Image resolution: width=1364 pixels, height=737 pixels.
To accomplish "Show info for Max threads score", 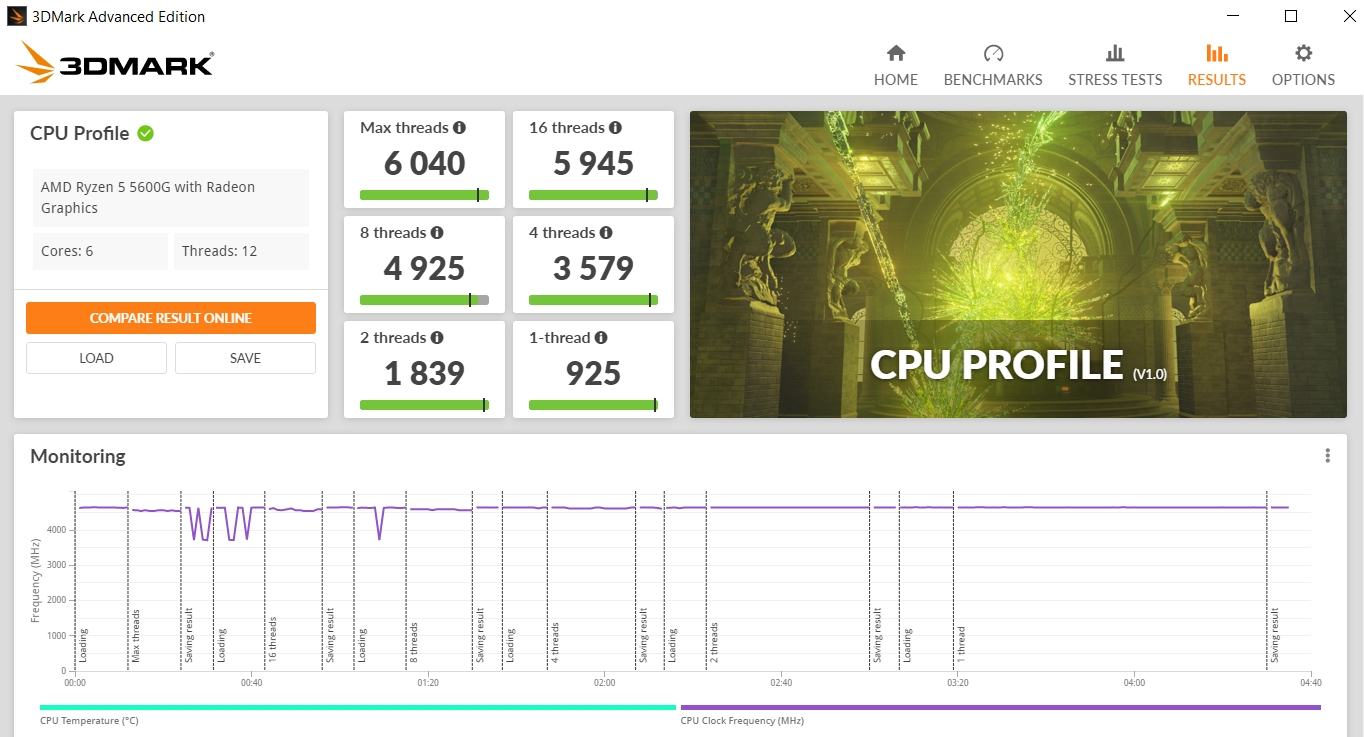I will pyautogui.click(x=459, y=127).
